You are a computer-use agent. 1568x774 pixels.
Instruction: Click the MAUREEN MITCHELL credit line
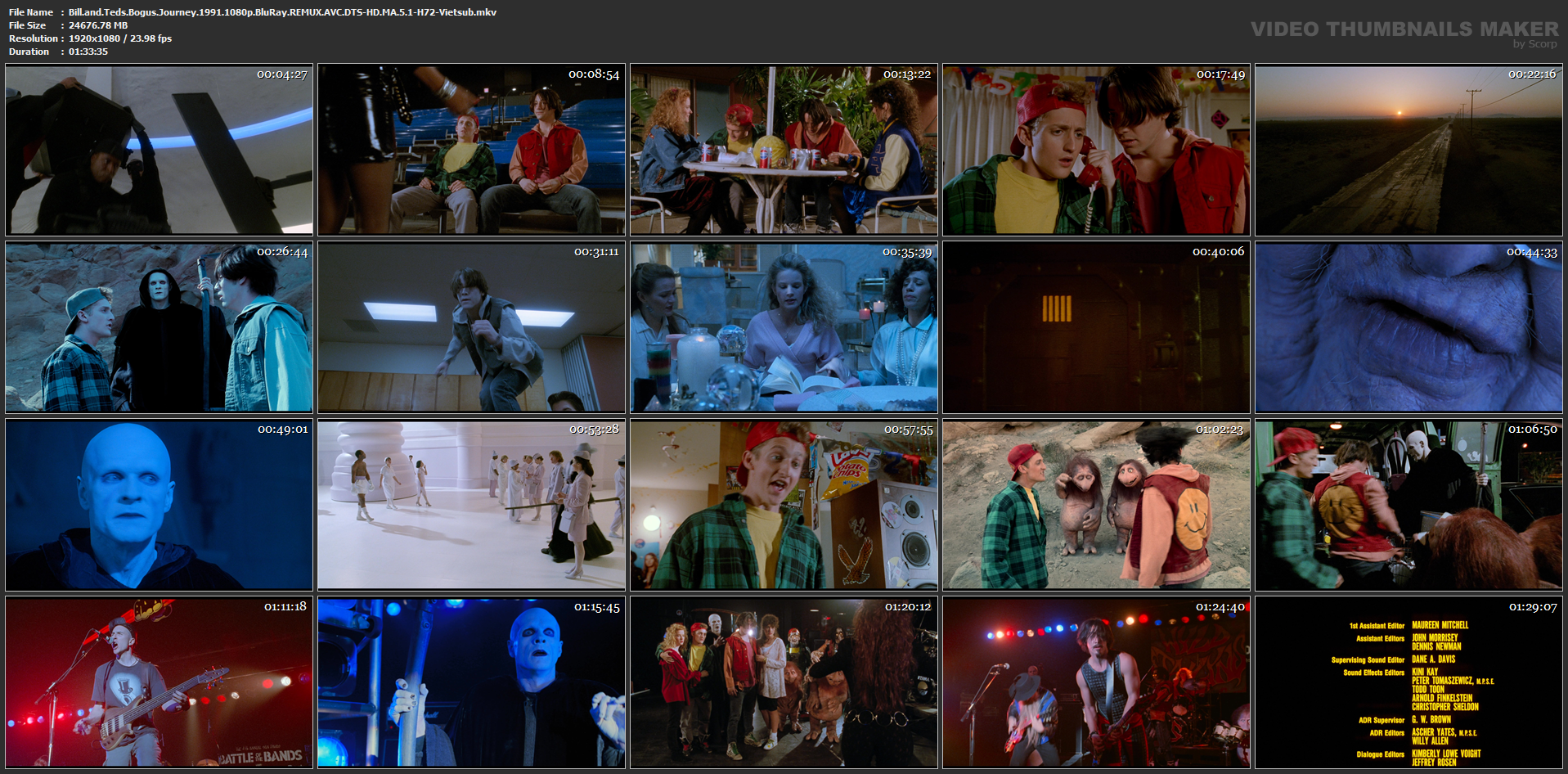[1440, 625]
